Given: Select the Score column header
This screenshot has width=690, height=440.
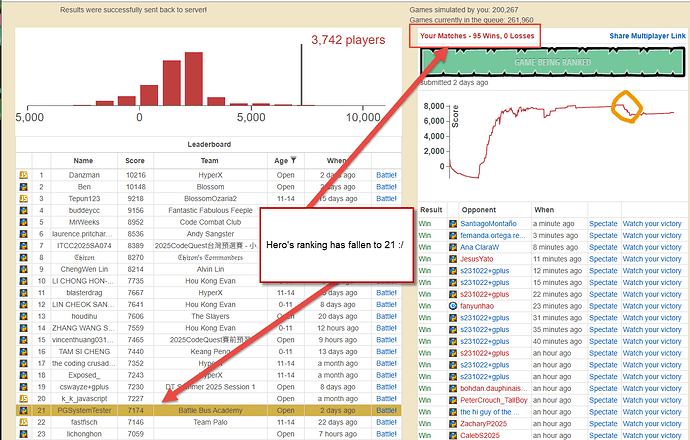Looking at the screenshot, I should [135, 161].
